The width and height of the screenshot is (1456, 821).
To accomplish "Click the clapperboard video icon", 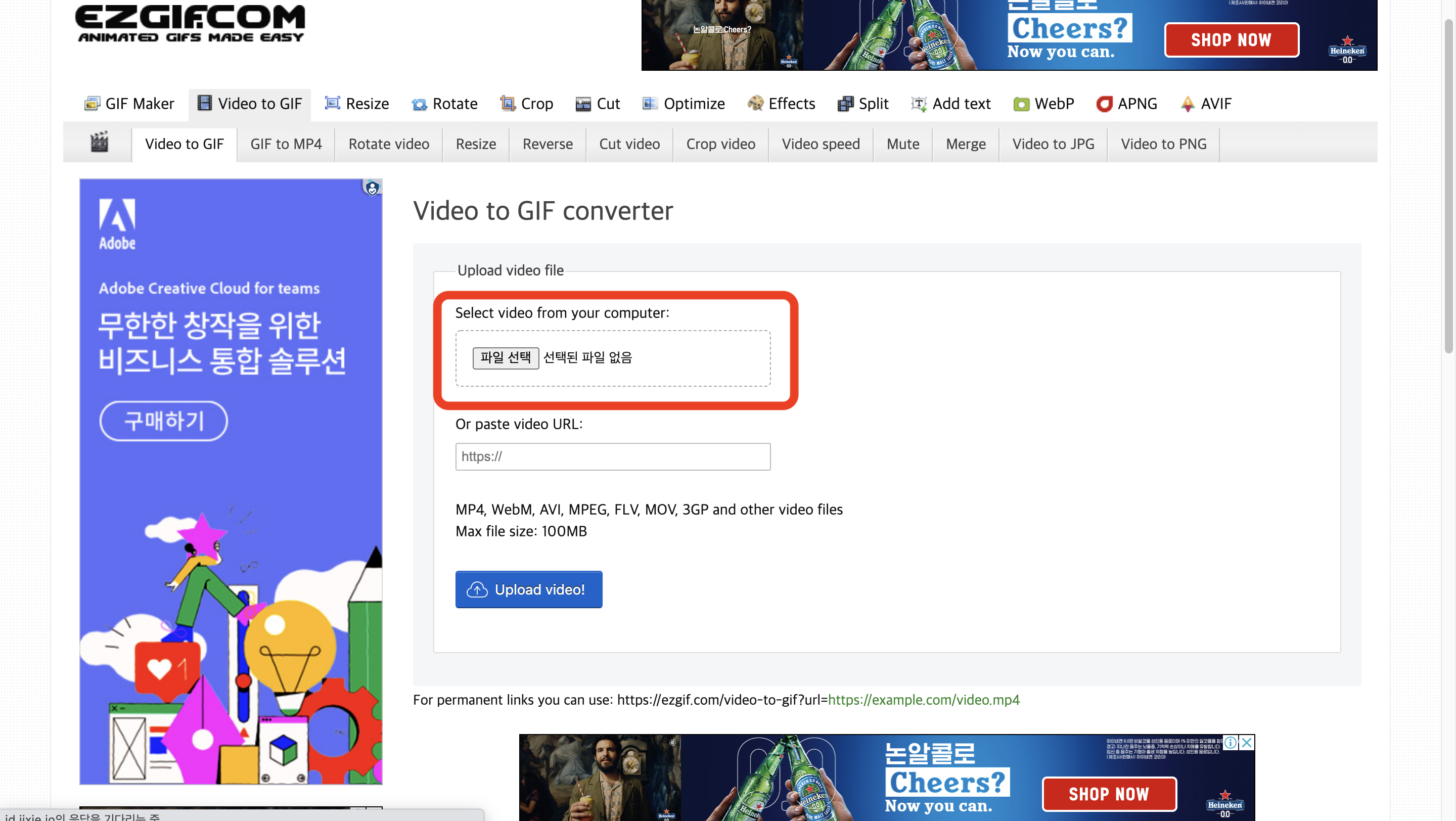I will pos(100,143).
